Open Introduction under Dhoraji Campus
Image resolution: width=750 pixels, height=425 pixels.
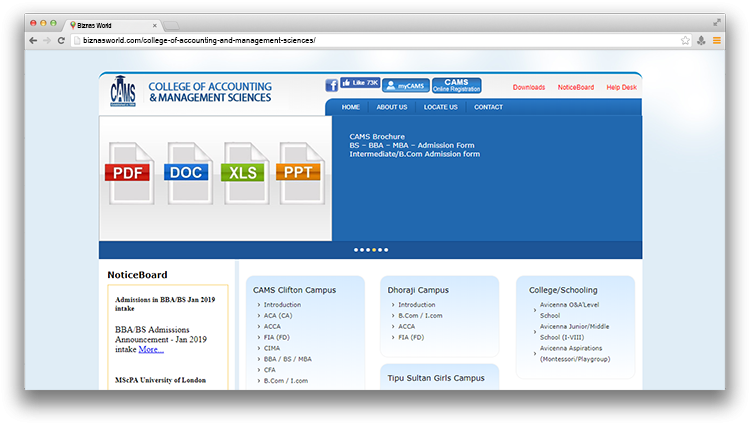pyautogui.click(x=417, y=305)
